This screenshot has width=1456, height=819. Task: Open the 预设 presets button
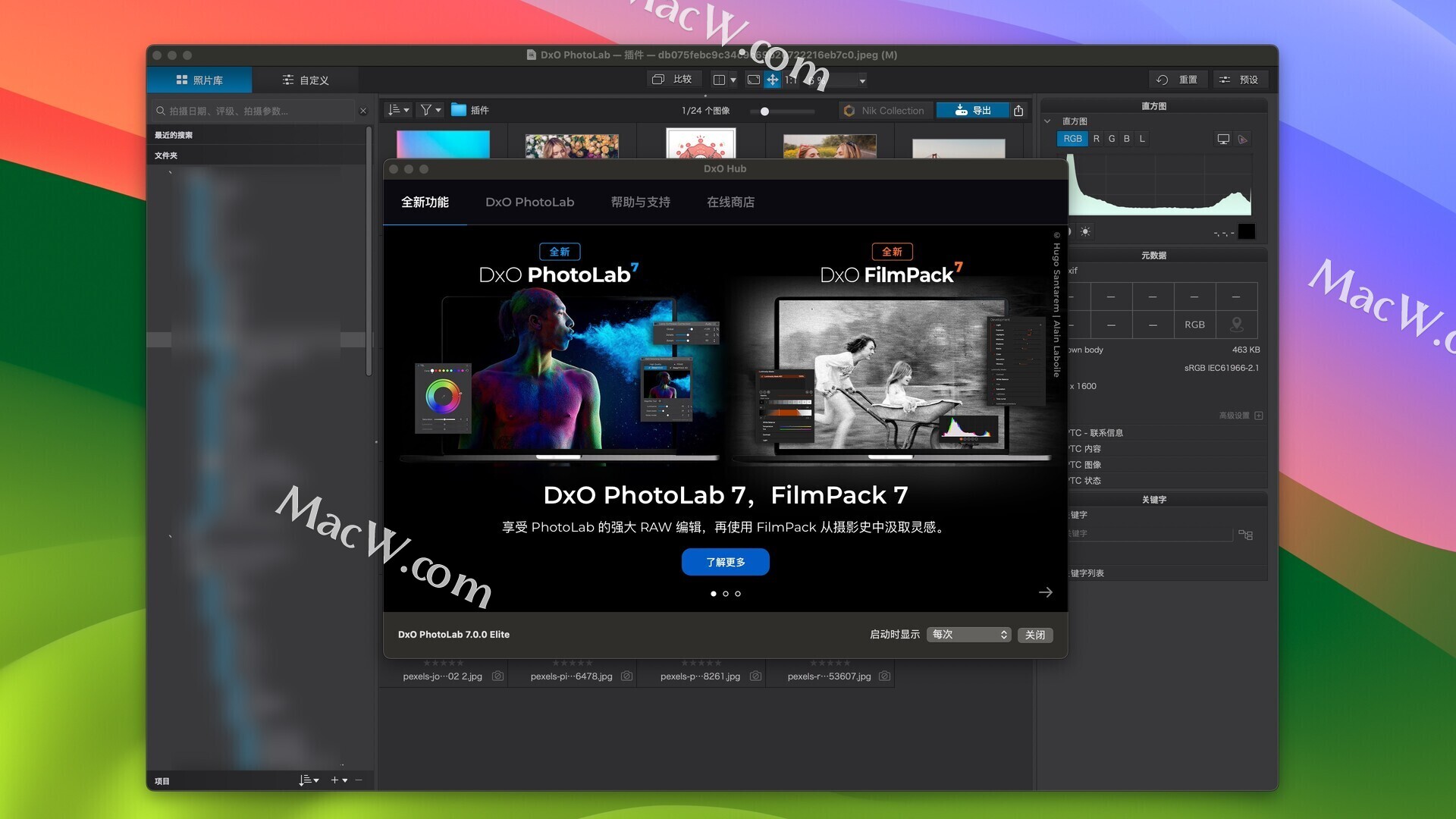pyautogui.click(x=1239, y=80)
